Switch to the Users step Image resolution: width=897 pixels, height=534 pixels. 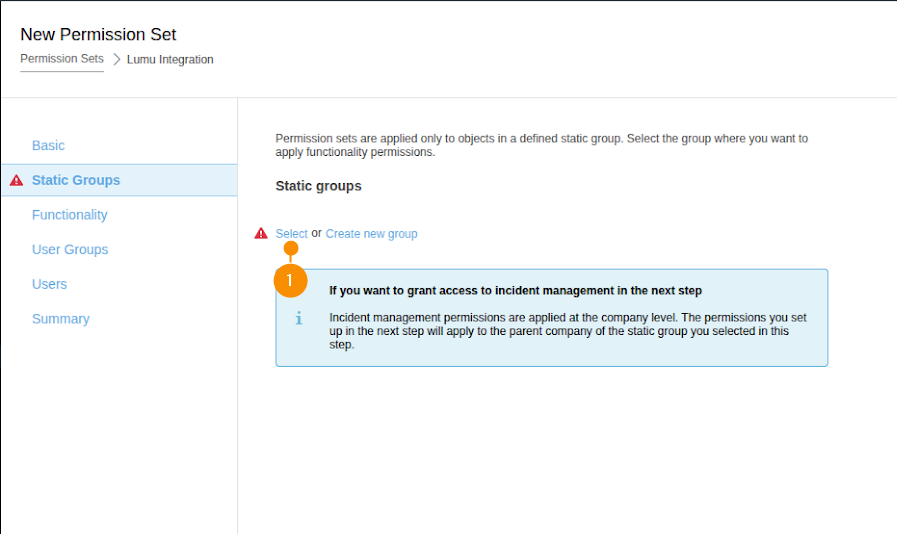(x=49, y=284)
